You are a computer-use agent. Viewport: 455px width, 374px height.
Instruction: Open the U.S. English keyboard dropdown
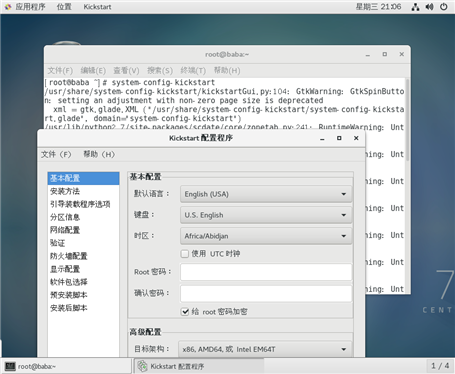click(x=266, y=215)
